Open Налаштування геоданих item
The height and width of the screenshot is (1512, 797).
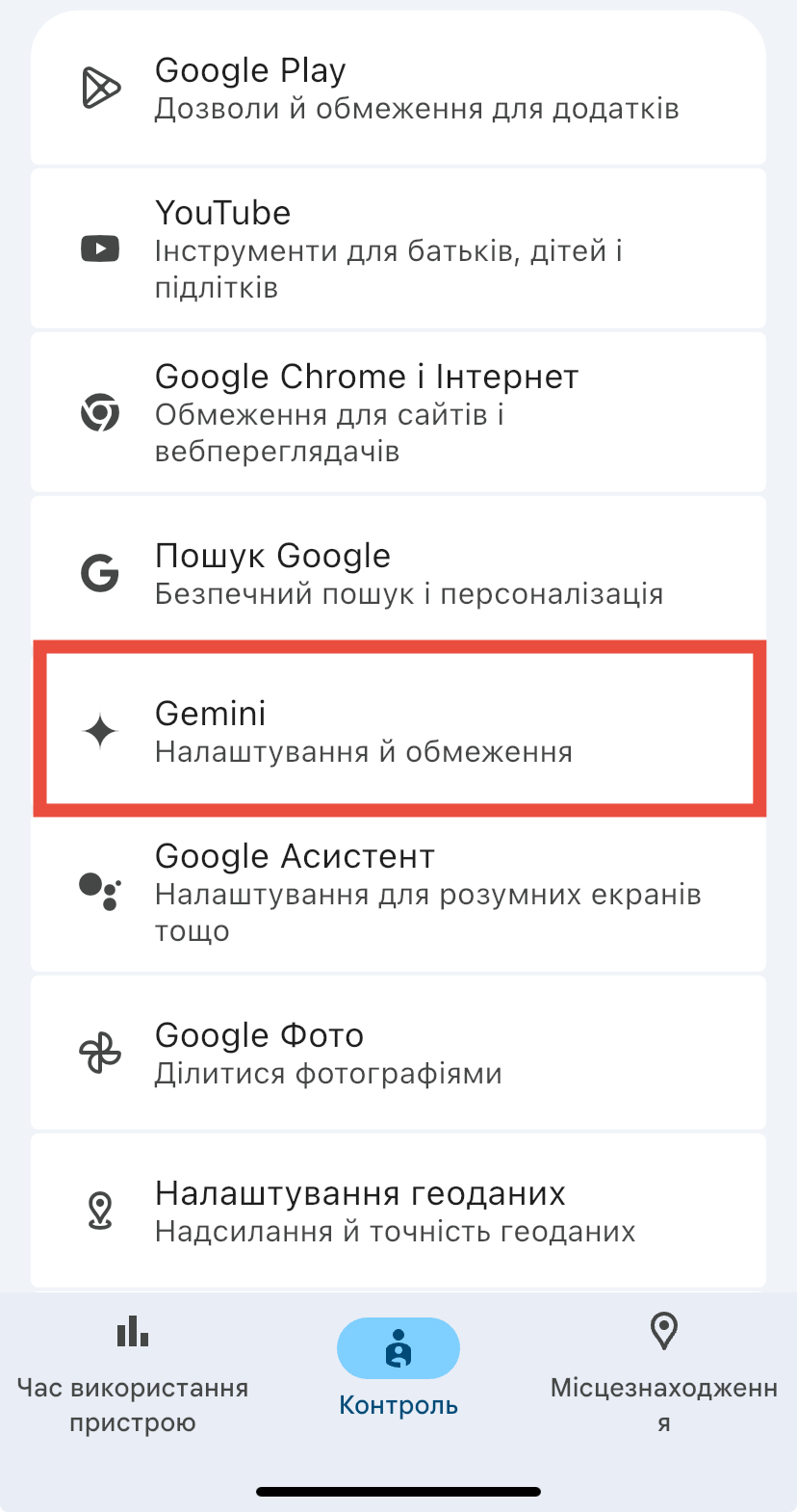398,1211
